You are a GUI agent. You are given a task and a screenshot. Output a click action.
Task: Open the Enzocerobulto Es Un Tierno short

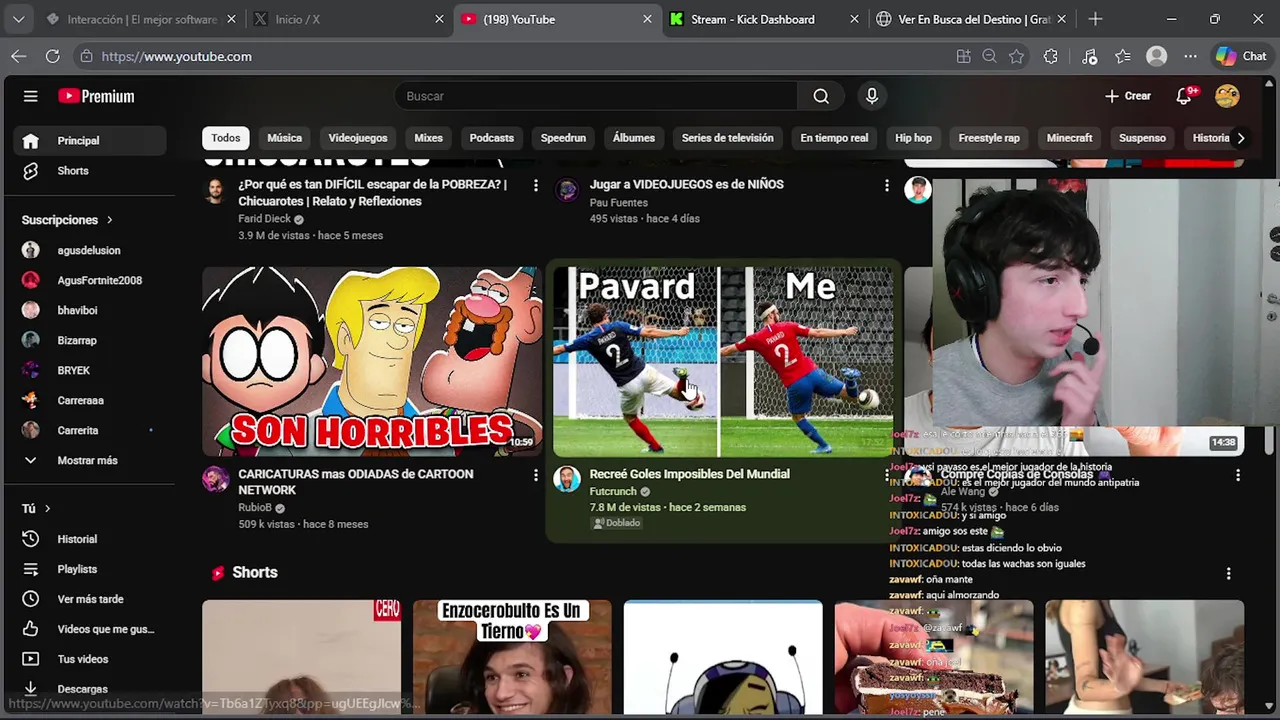click(512, 657)
